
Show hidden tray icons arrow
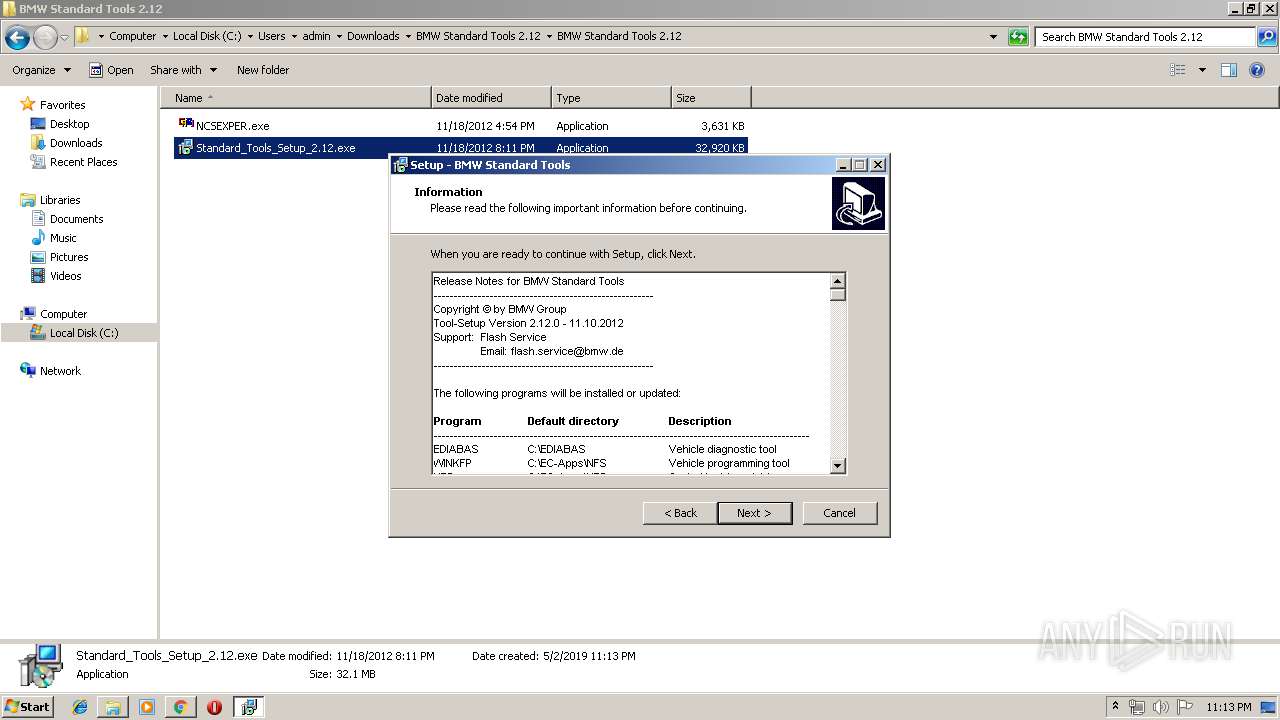1116,707
